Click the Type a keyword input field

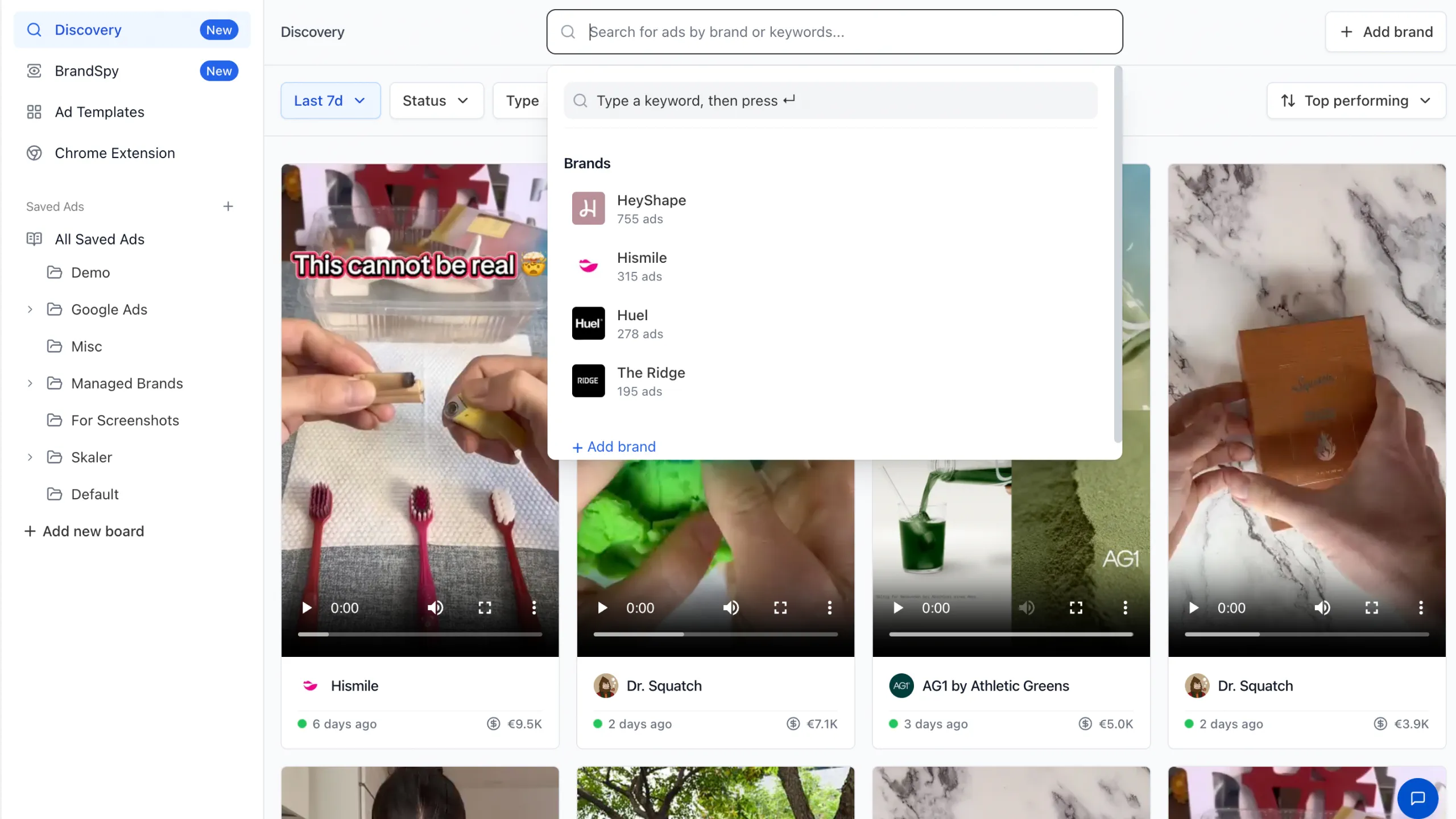(830, 101)
